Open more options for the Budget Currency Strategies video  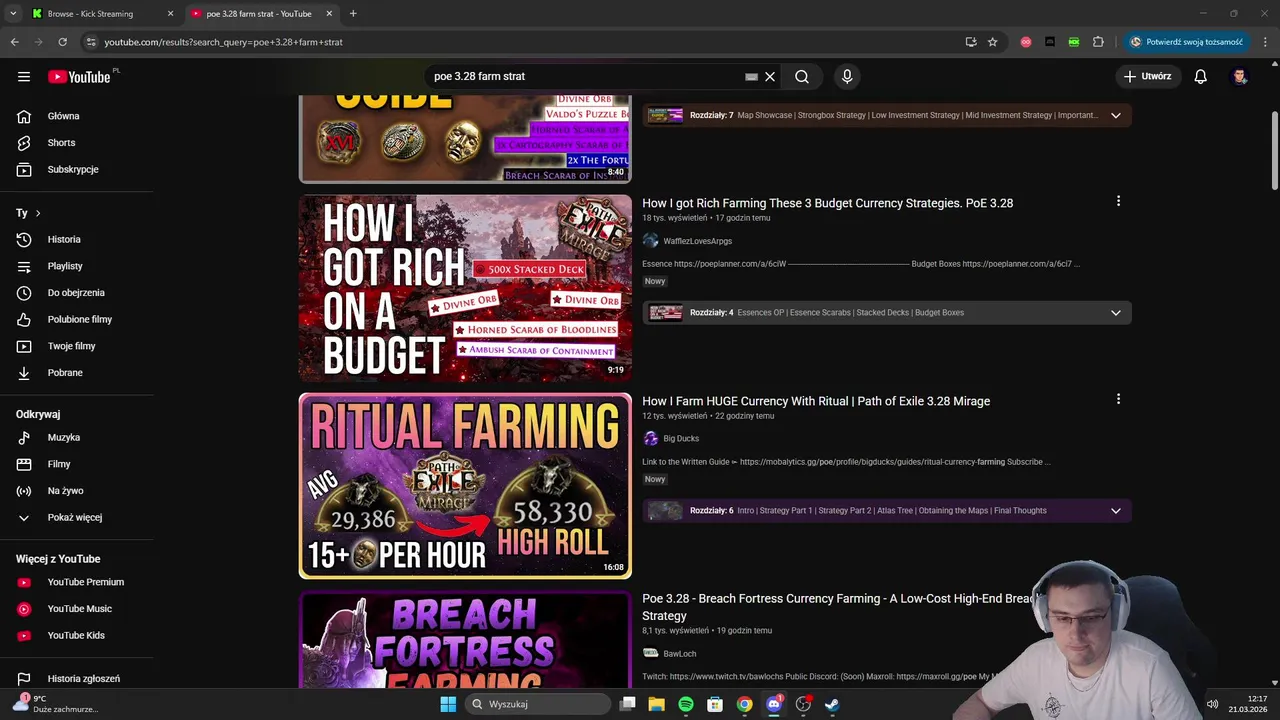coord(1118,201)
